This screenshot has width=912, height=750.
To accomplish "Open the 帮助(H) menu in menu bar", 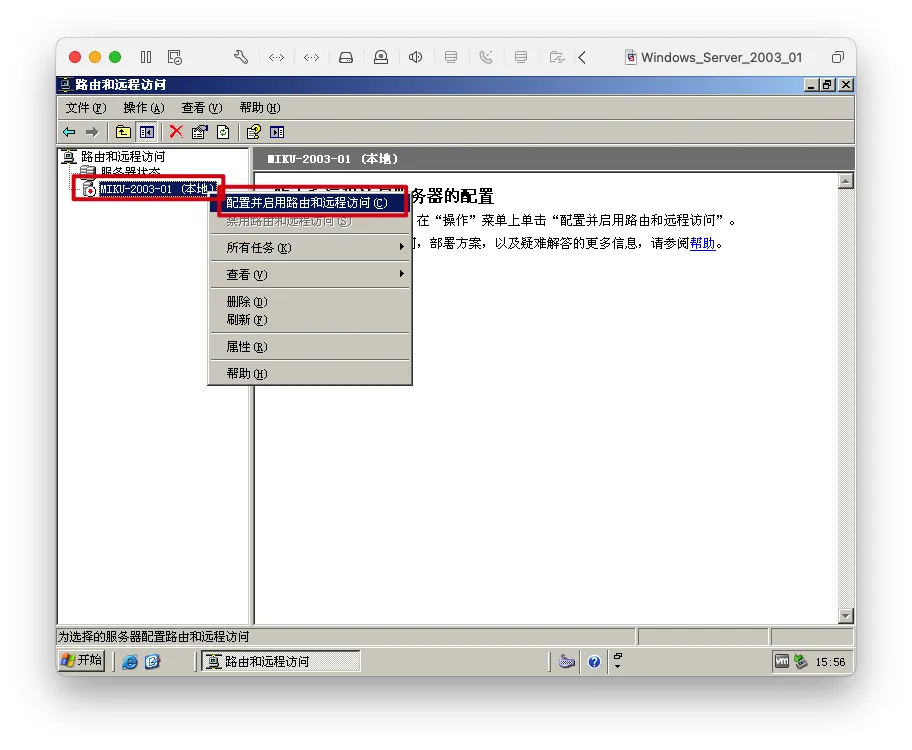I will (259, 108).
